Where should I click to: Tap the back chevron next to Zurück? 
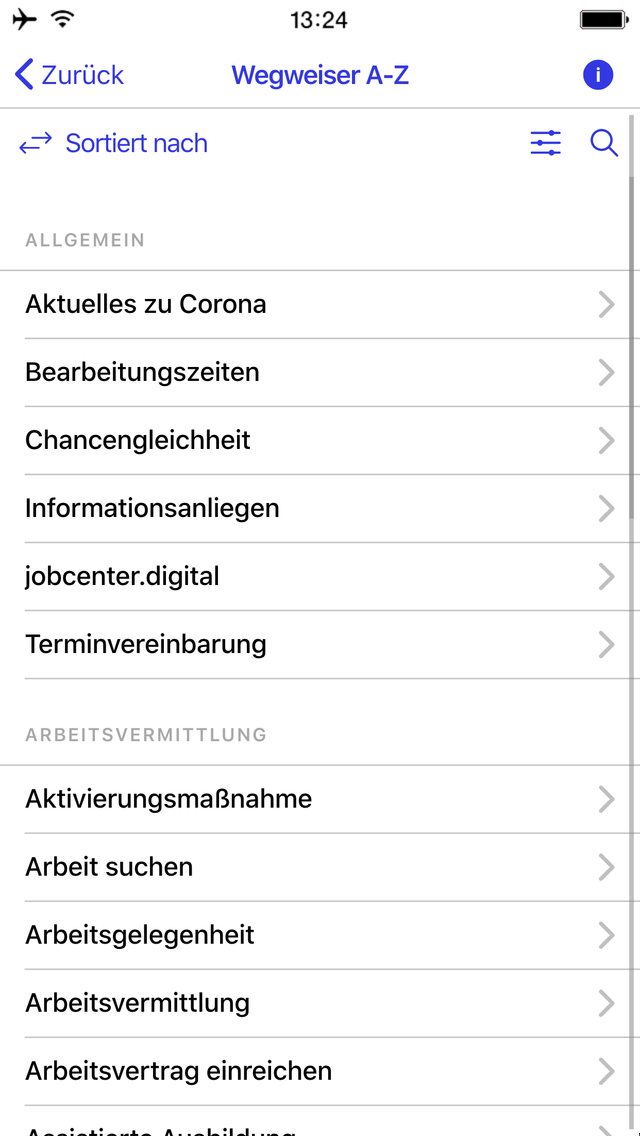coord(22,74)
